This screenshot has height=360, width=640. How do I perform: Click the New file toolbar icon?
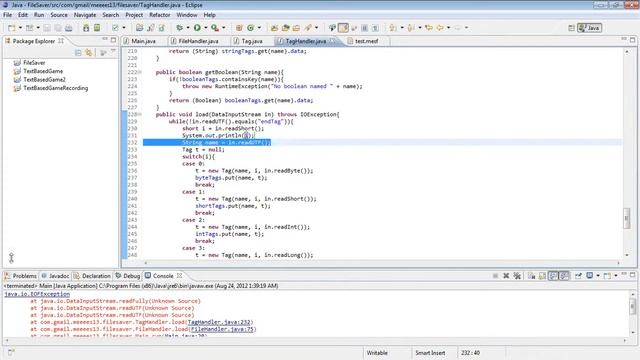click(11, 28)
